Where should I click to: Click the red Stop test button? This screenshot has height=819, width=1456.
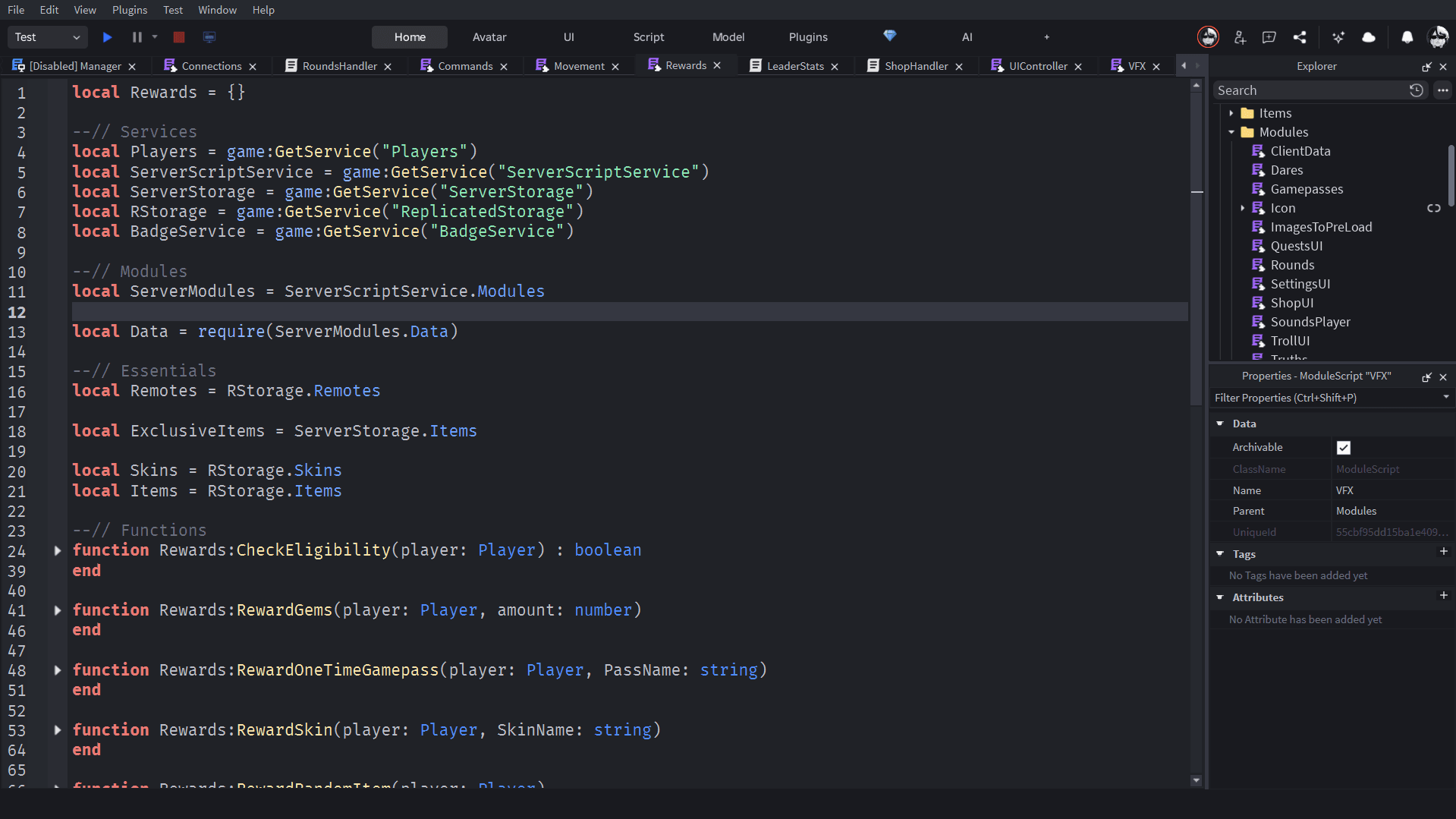click(x=179, y=37)
